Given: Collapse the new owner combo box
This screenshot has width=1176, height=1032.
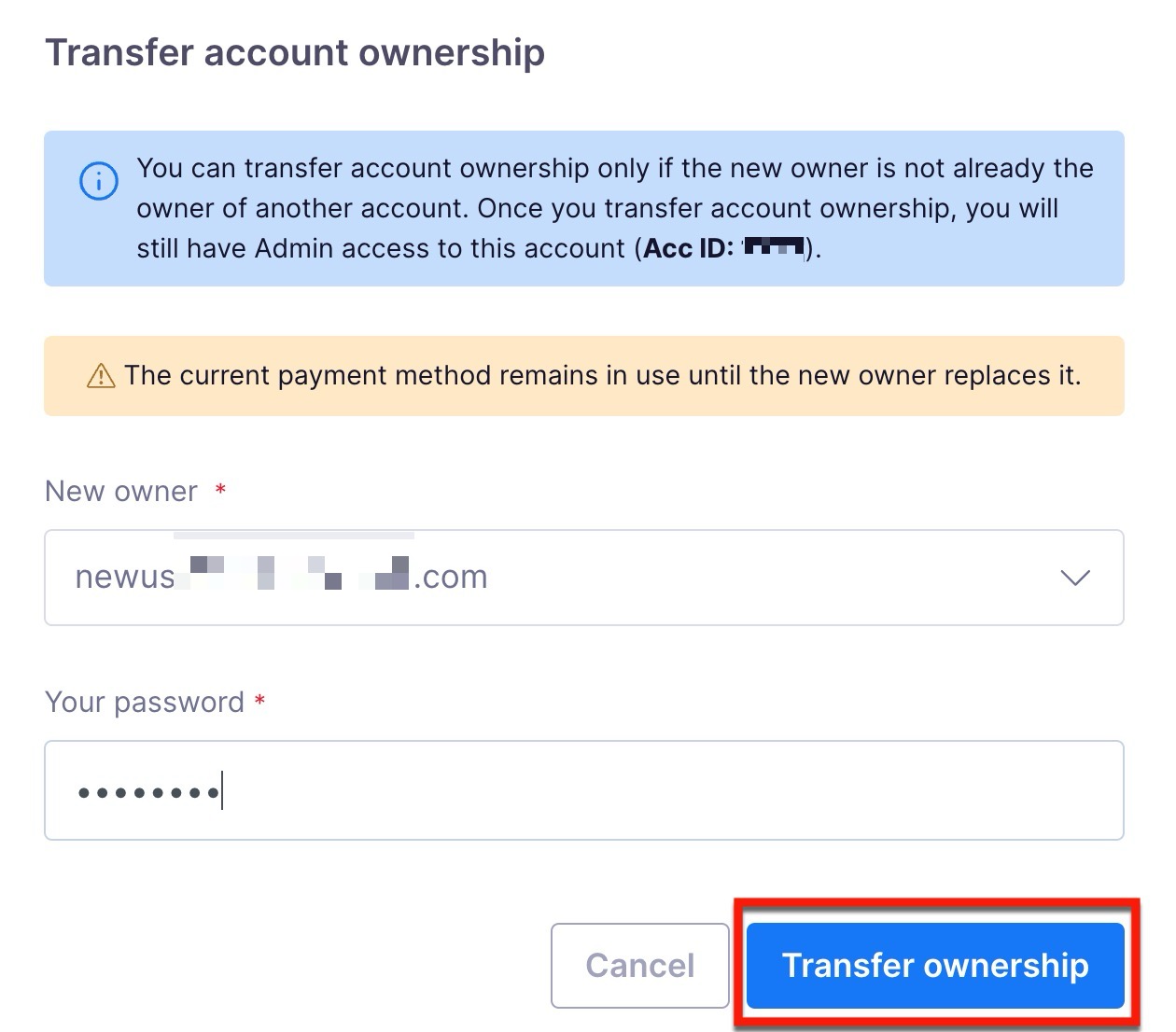Looking at the screenshot, I should [1074, 578].
